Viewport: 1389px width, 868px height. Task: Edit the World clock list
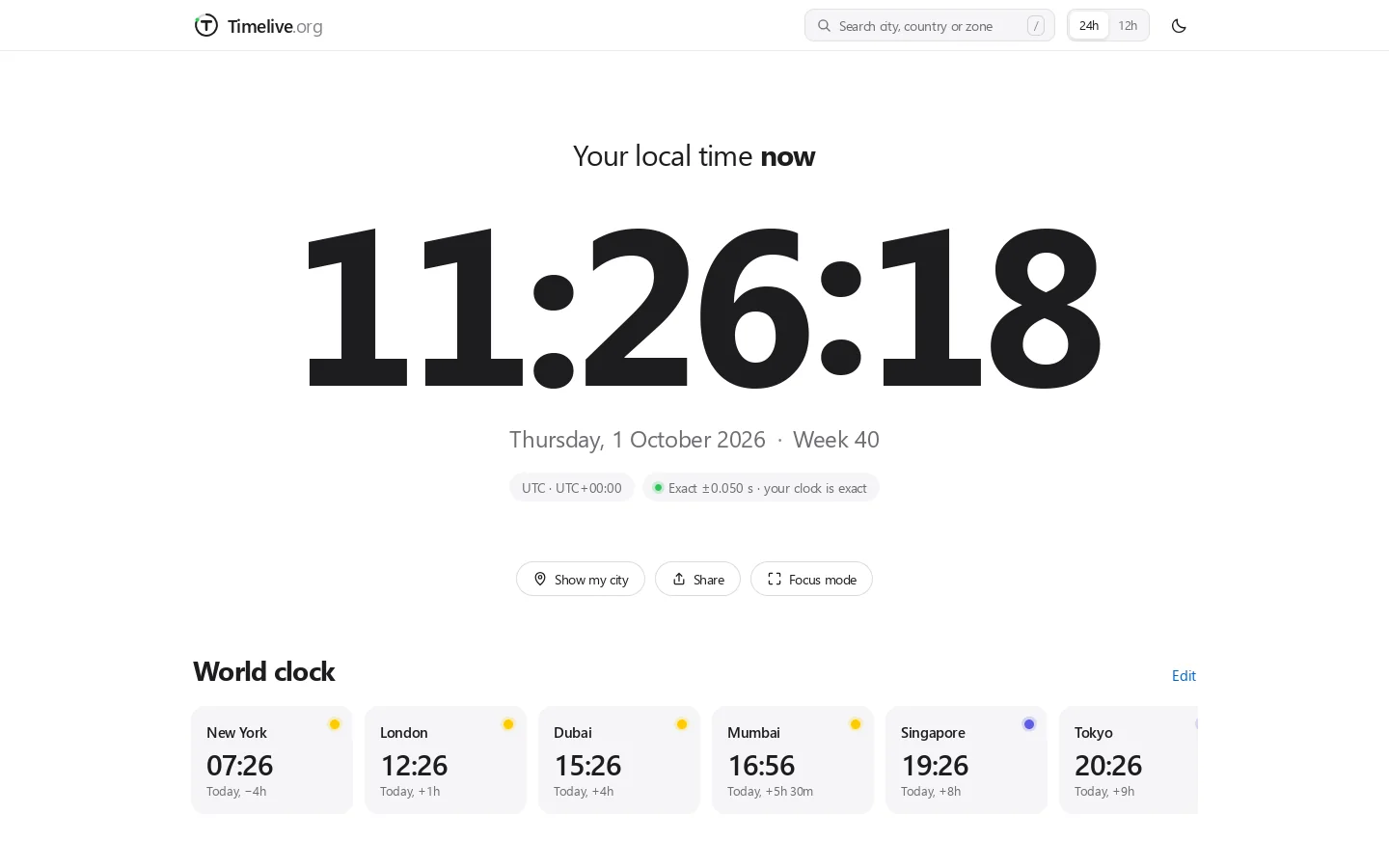pos(1184,675)
